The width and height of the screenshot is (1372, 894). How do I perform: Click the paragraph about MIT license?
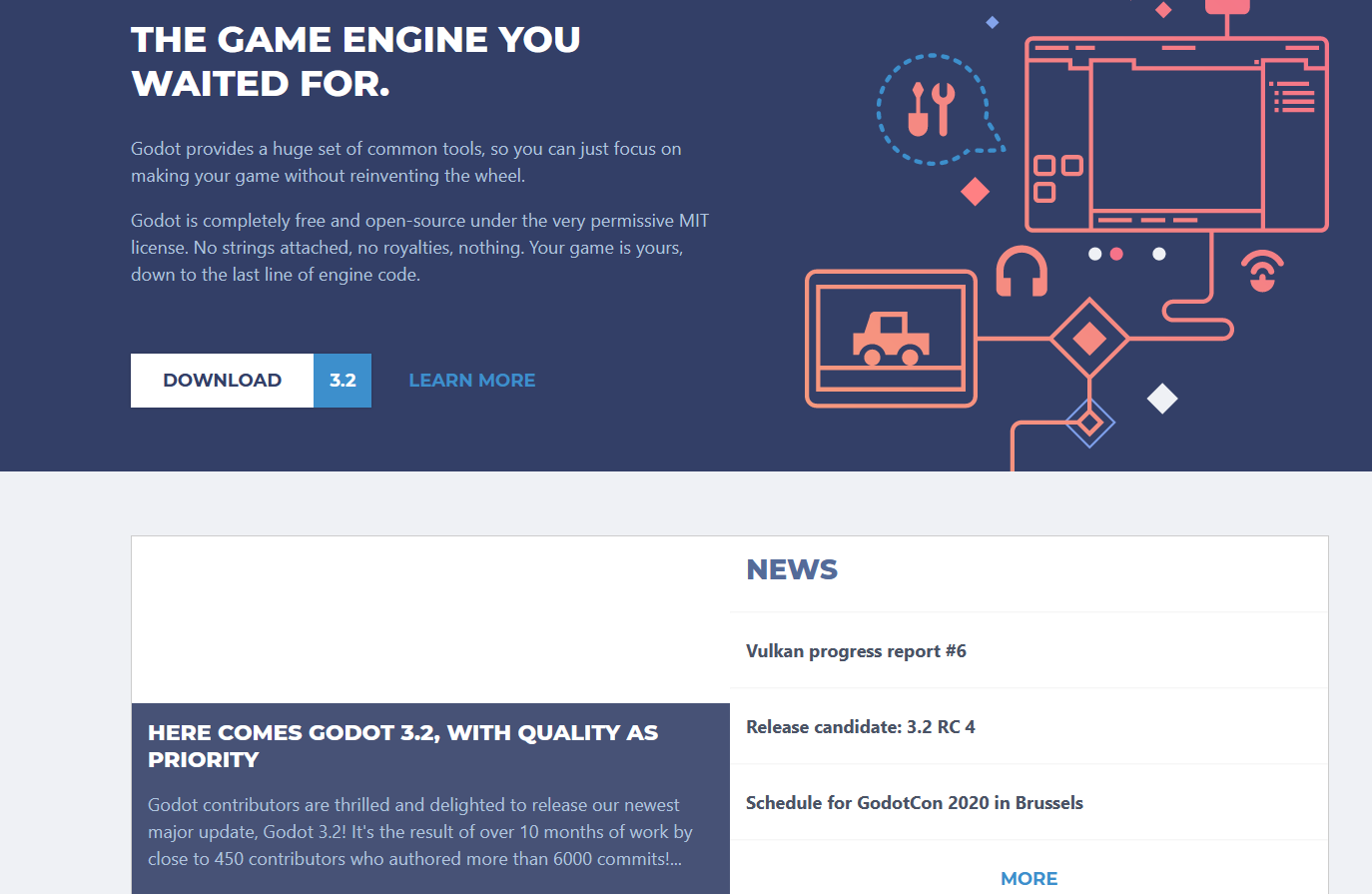[419, 248]
